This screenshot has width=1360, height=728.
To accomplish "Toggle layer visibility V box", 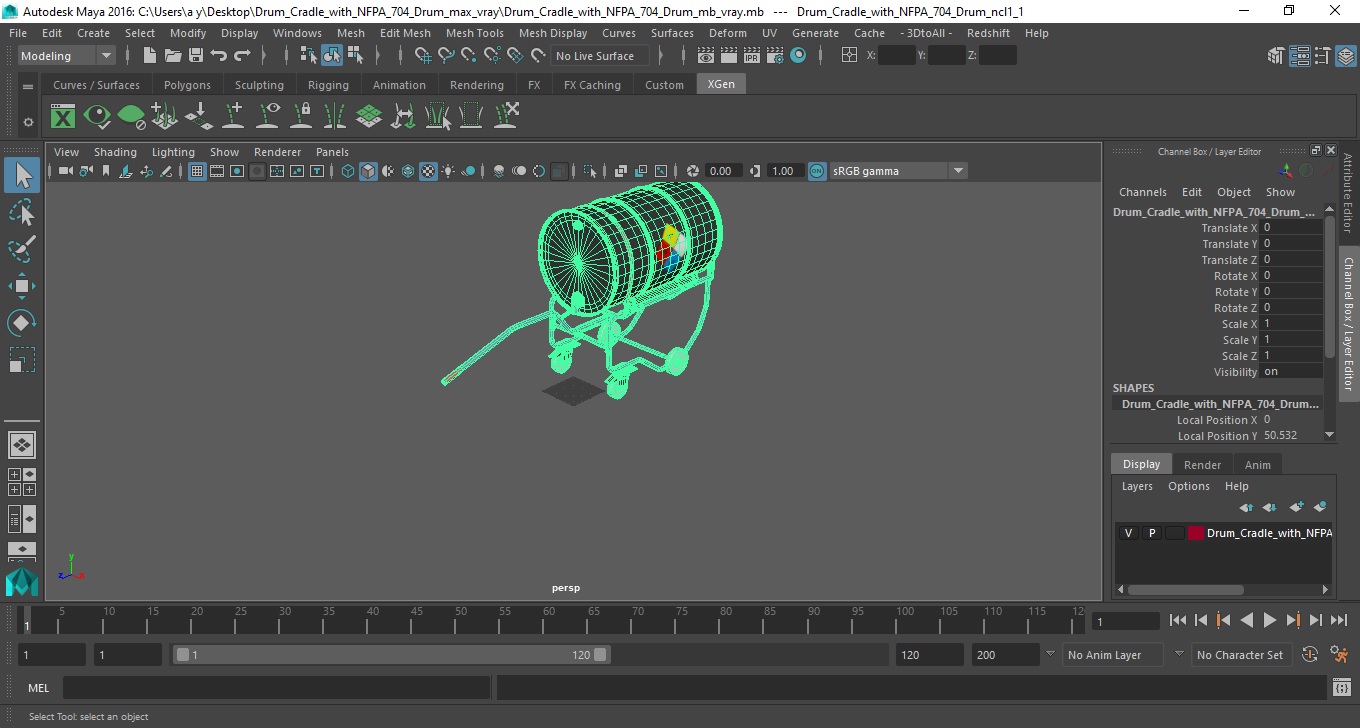I will tap(1129, 533).
